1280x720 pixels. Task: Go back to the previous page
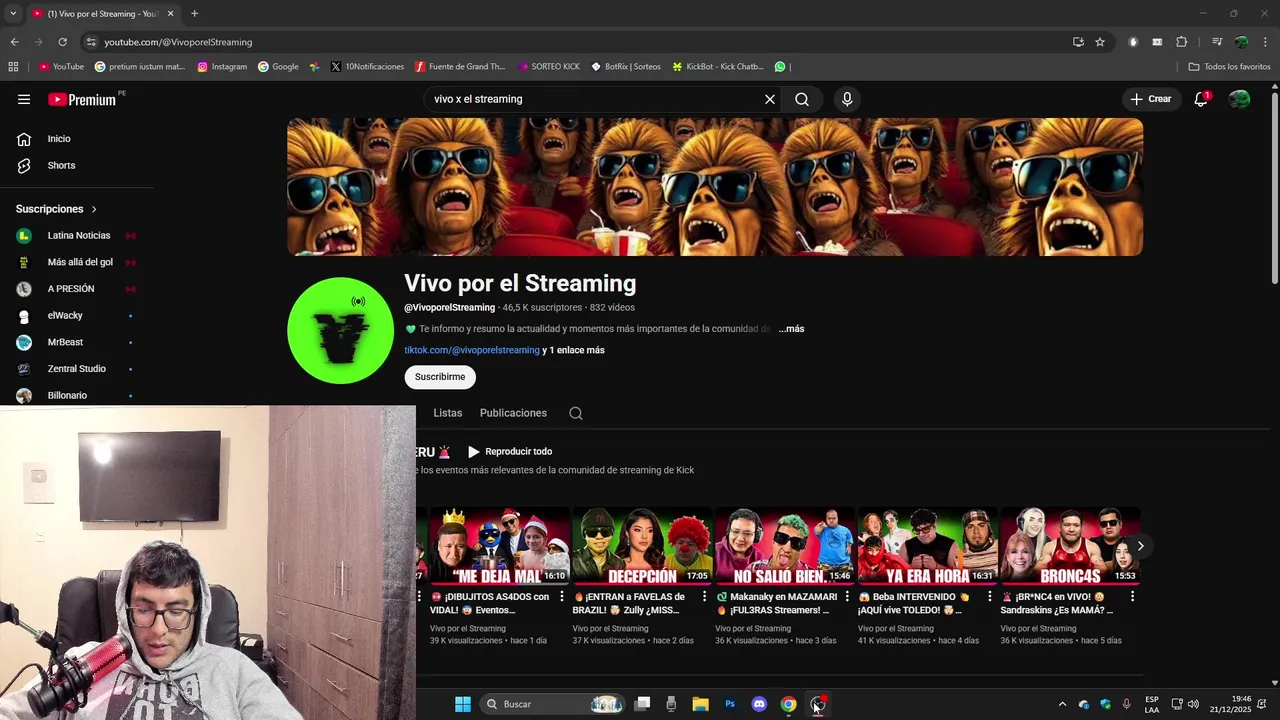click(14, 42)
